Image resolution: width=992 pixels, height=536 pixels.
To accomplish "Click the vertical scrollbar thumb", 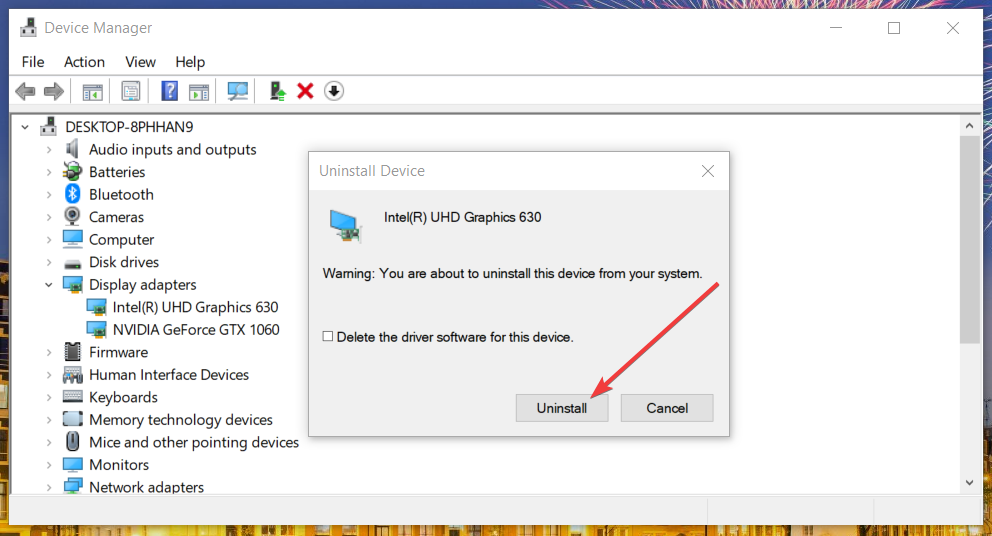I will (969, 240).
